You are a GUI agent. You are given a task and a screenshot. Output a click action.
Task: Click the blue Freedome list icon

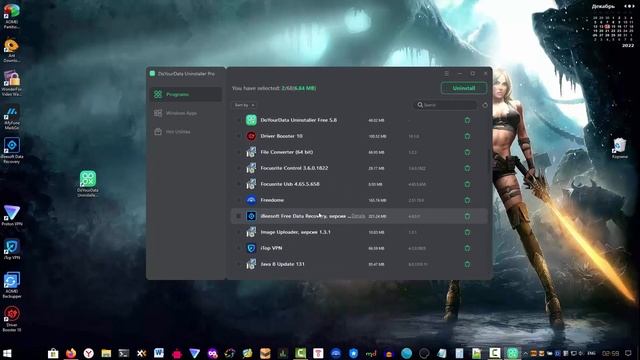(x=251, y=200)
